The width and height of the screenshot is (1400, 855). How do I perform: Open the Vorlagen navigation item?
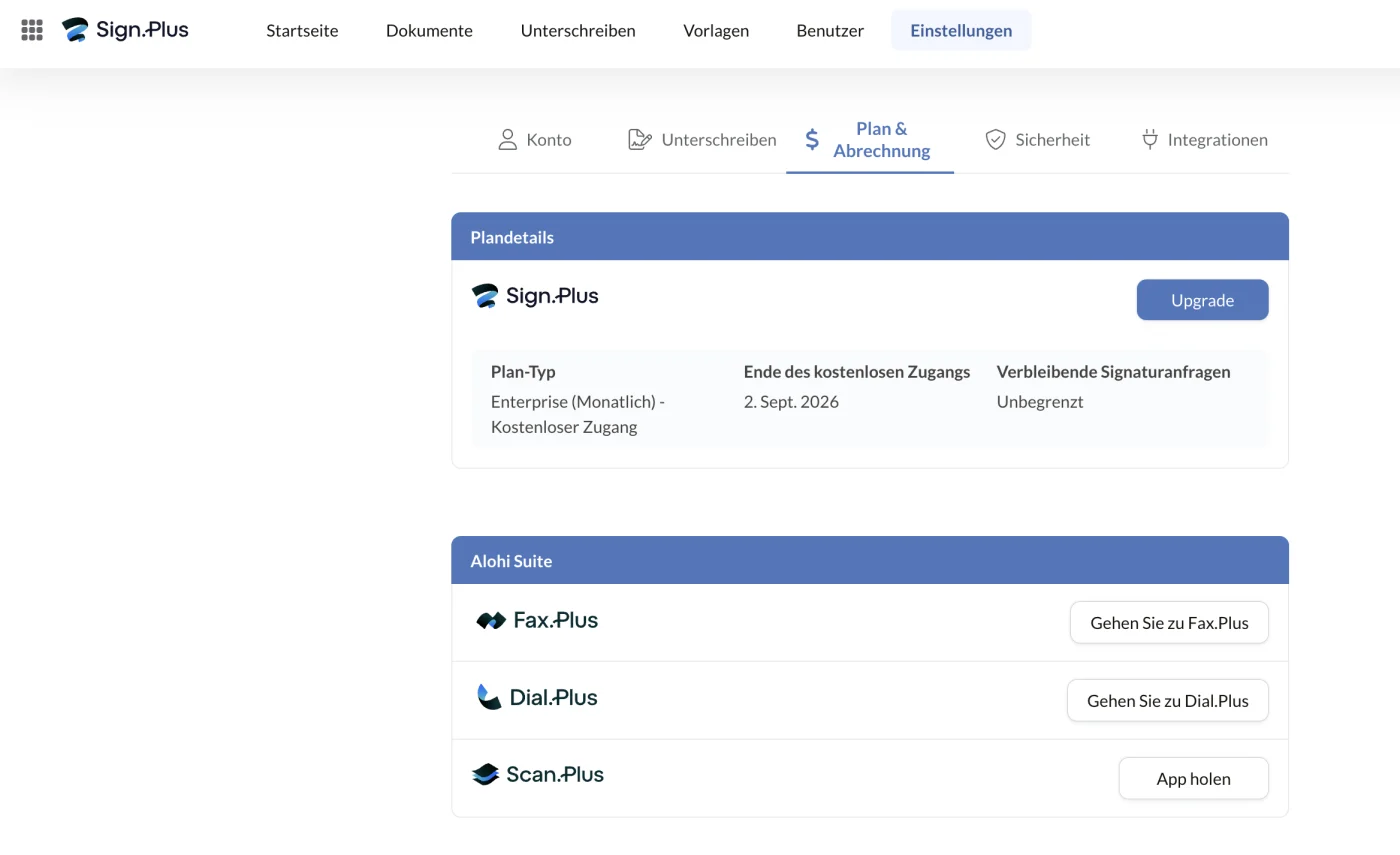[x=716, y=30]
